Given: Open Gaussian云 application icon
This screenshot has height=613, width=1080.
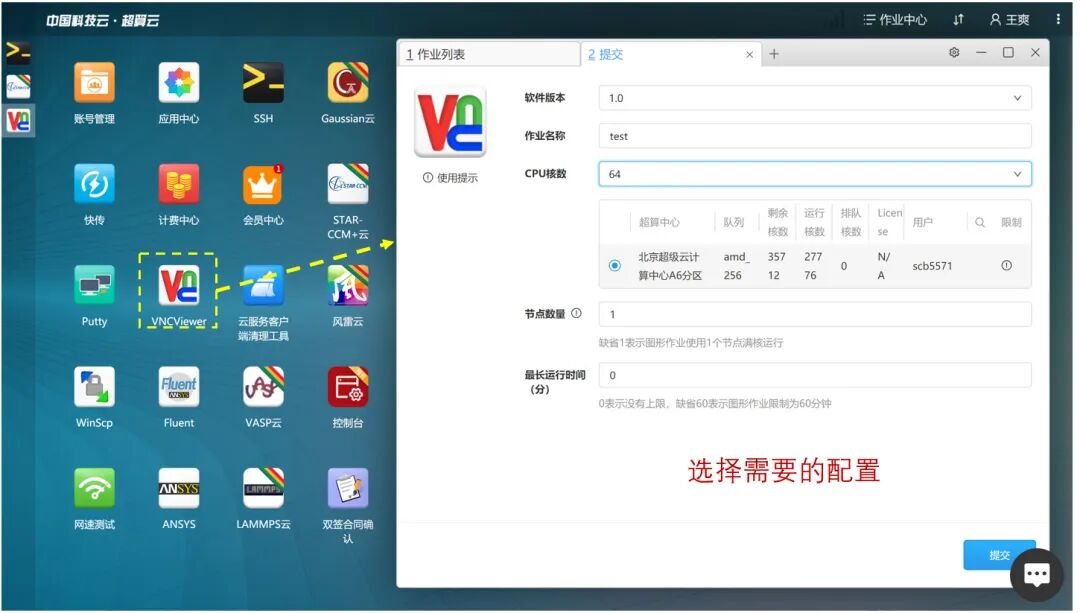Looking at the screenshot, I should click(348, 83).
